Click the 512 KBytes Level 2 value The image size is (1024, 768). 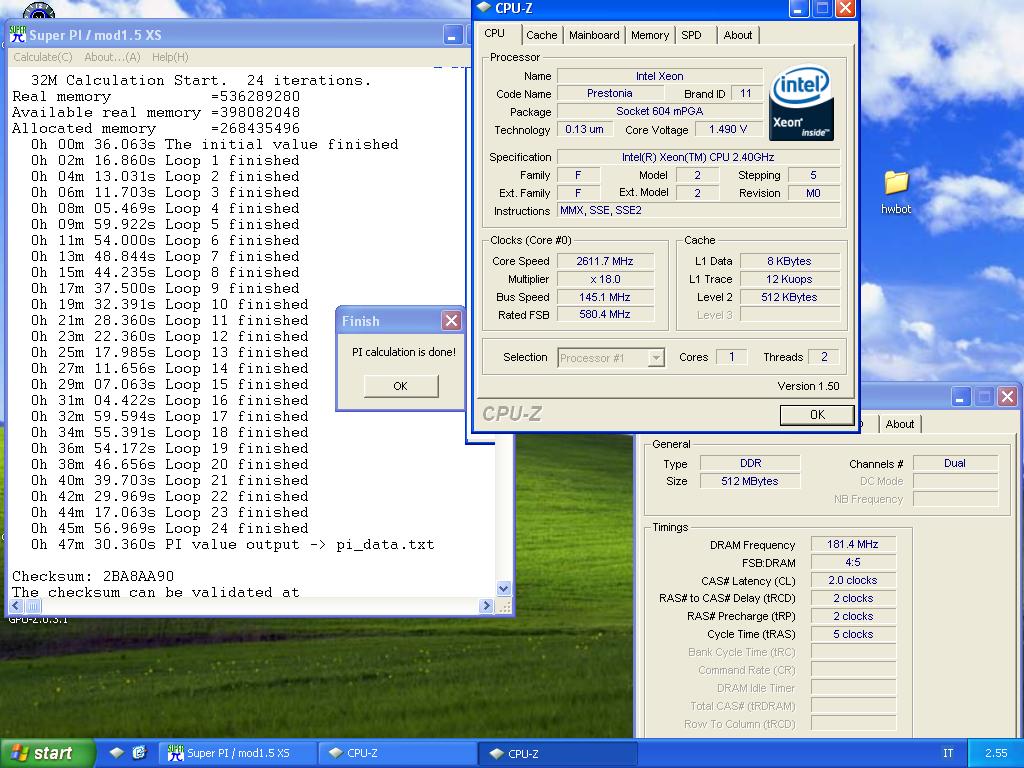[x=789, y=297]
